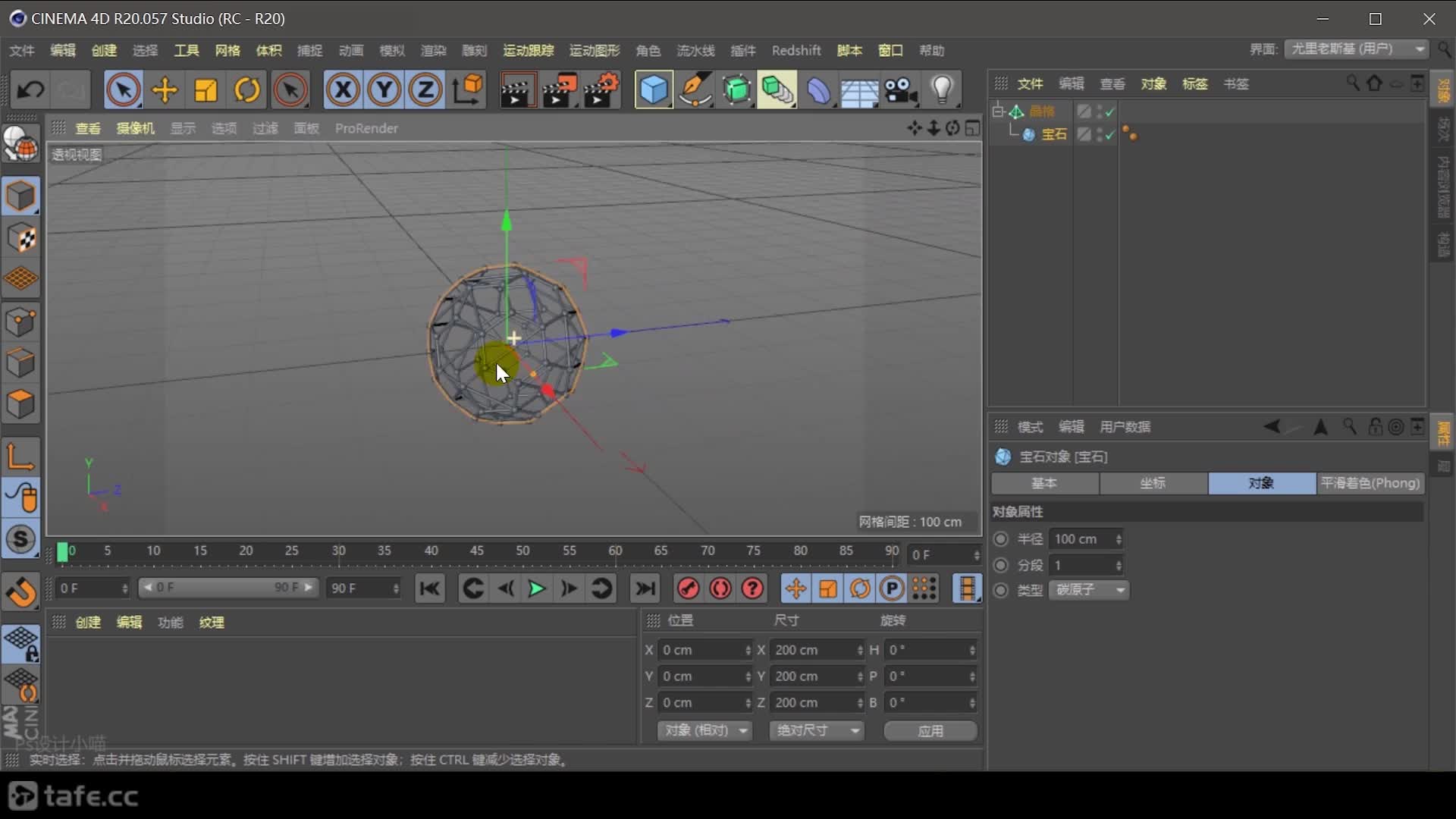Open the 运动图形 menu
This screenshot has width=1456, height=819.
point(595,50)
